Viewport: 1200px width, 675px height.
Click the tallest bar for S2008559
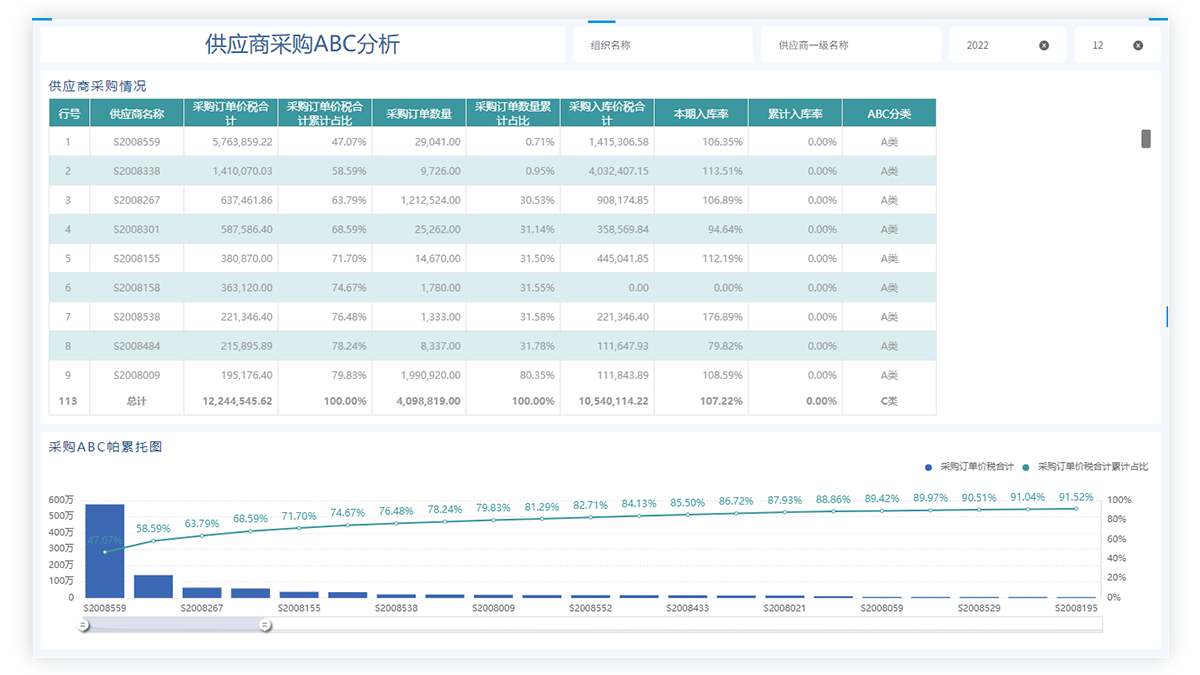104,550
